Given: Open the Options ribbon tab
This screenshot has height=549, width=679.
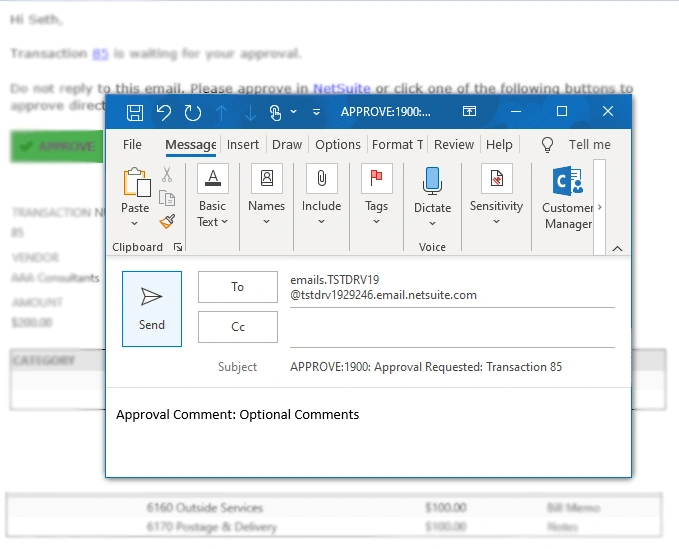Looking at the screenshot, I should tap(338, 145).
